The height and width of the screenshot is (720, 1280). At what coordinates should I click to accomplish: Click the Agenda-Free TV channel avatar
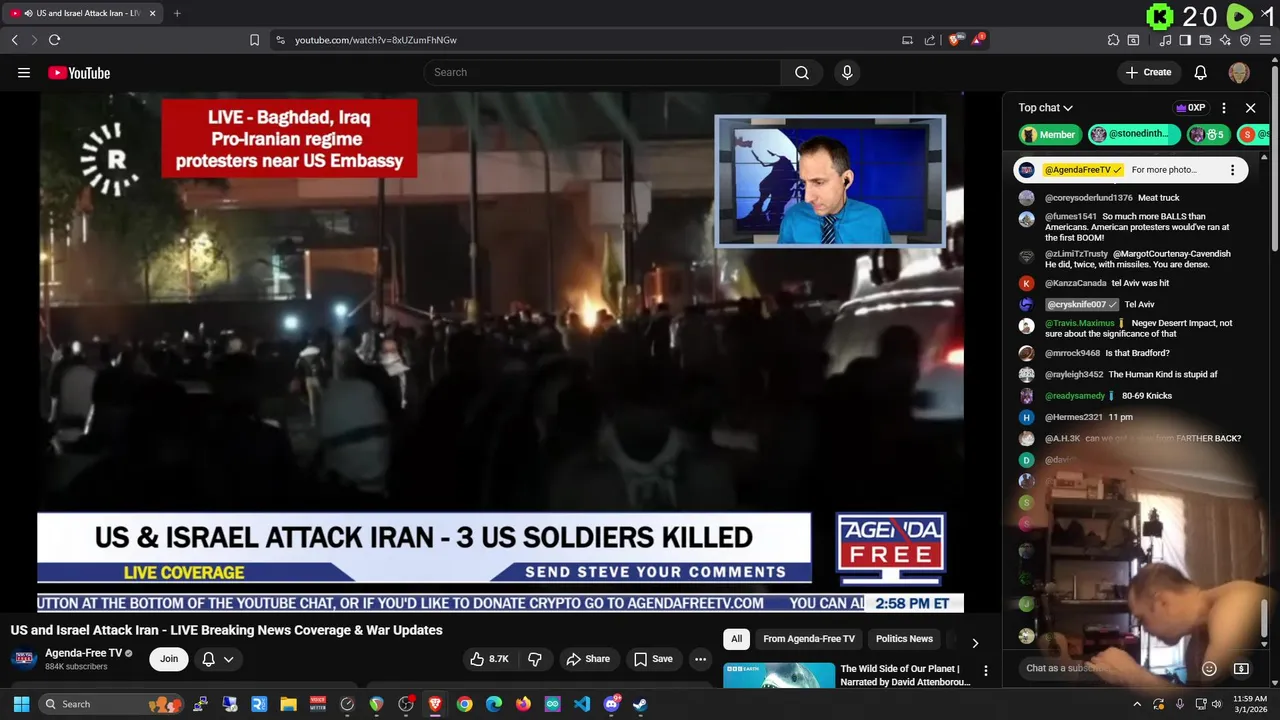pos(25,659)
